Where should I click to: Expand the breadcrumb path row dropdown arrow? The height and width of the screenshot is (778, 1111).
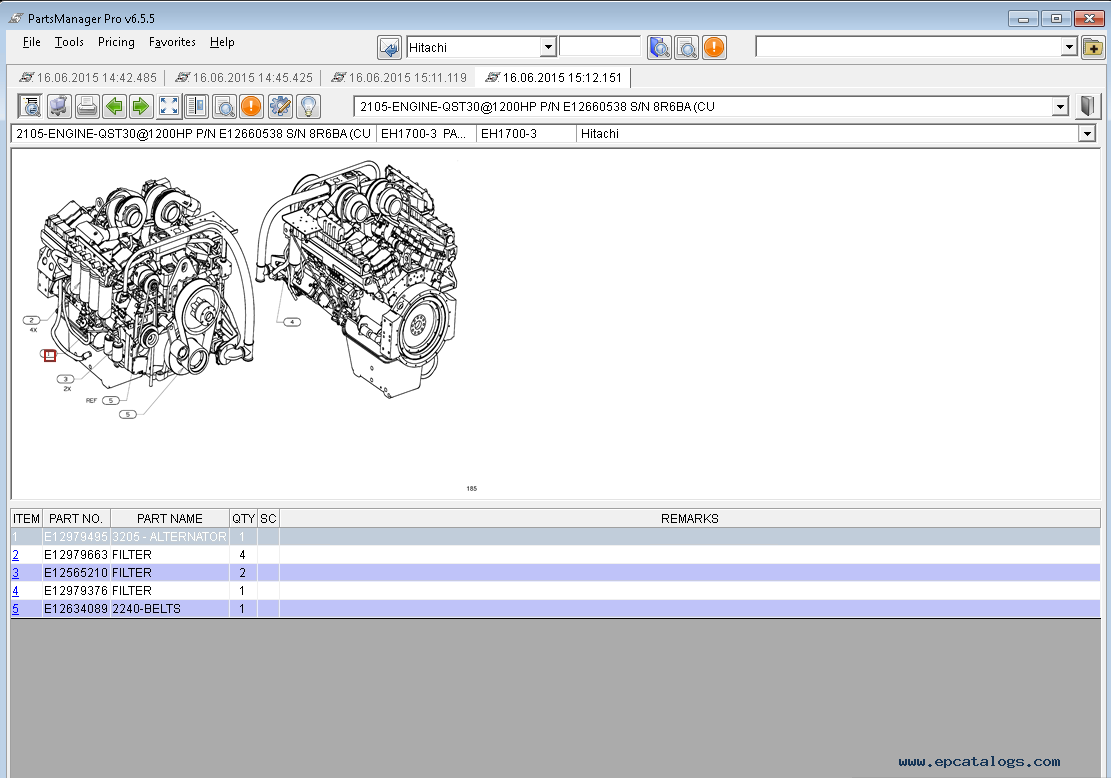pyautogui.click(x=1087, y=134)
